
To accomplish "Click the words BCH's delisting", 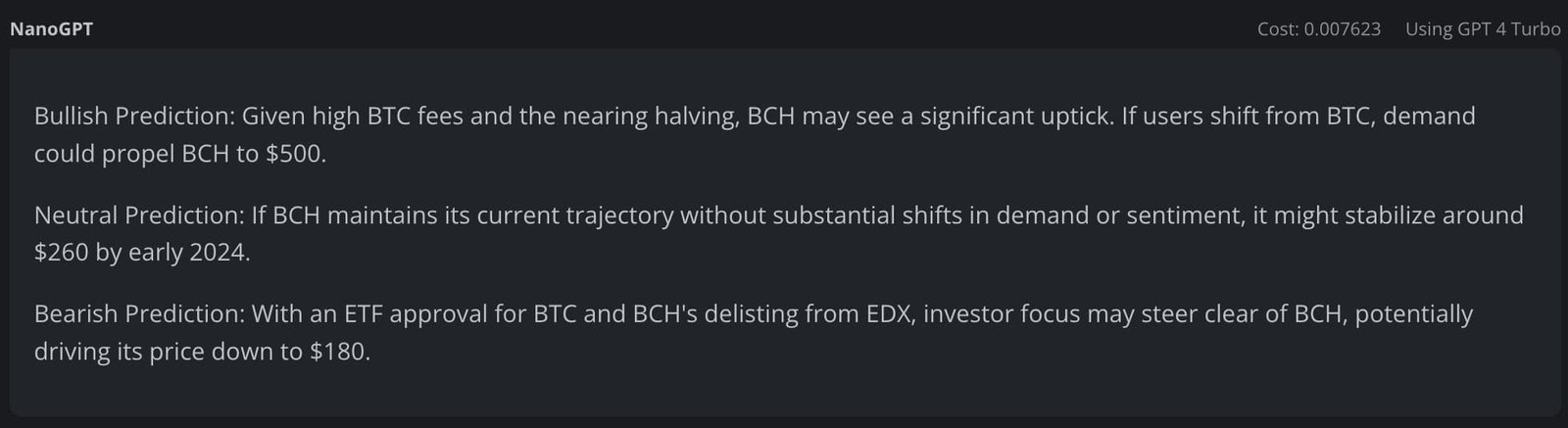I will coord(713,314).
